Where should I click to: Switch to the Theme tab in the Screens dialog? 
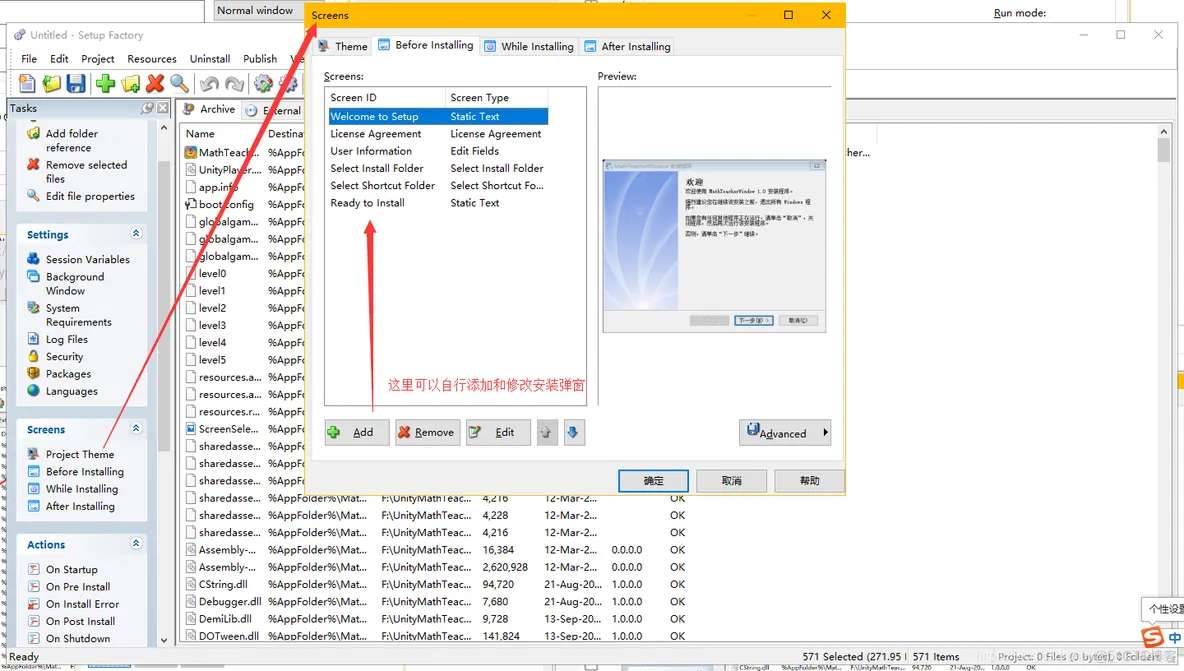point(343,46)
